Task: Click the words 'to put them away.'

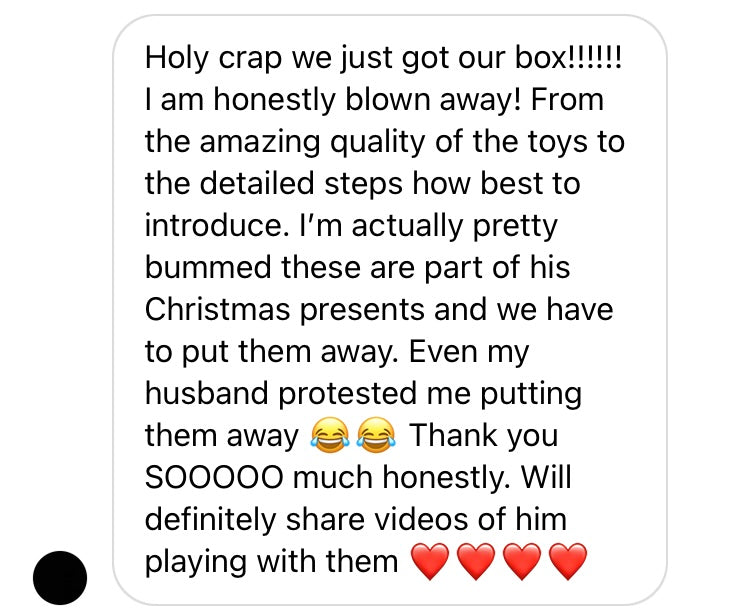Action: pos(272,352)
